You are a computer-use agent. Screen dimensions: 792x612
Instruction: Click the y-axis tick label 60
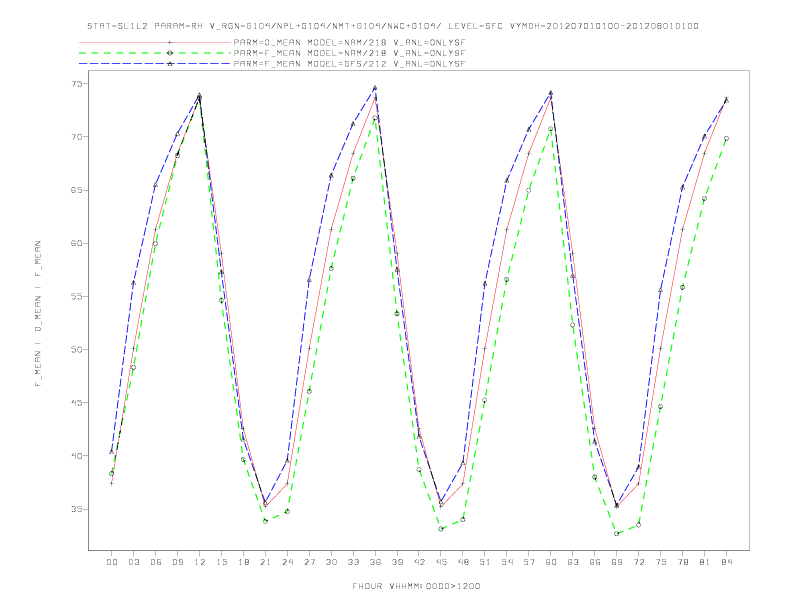point(76,243)
